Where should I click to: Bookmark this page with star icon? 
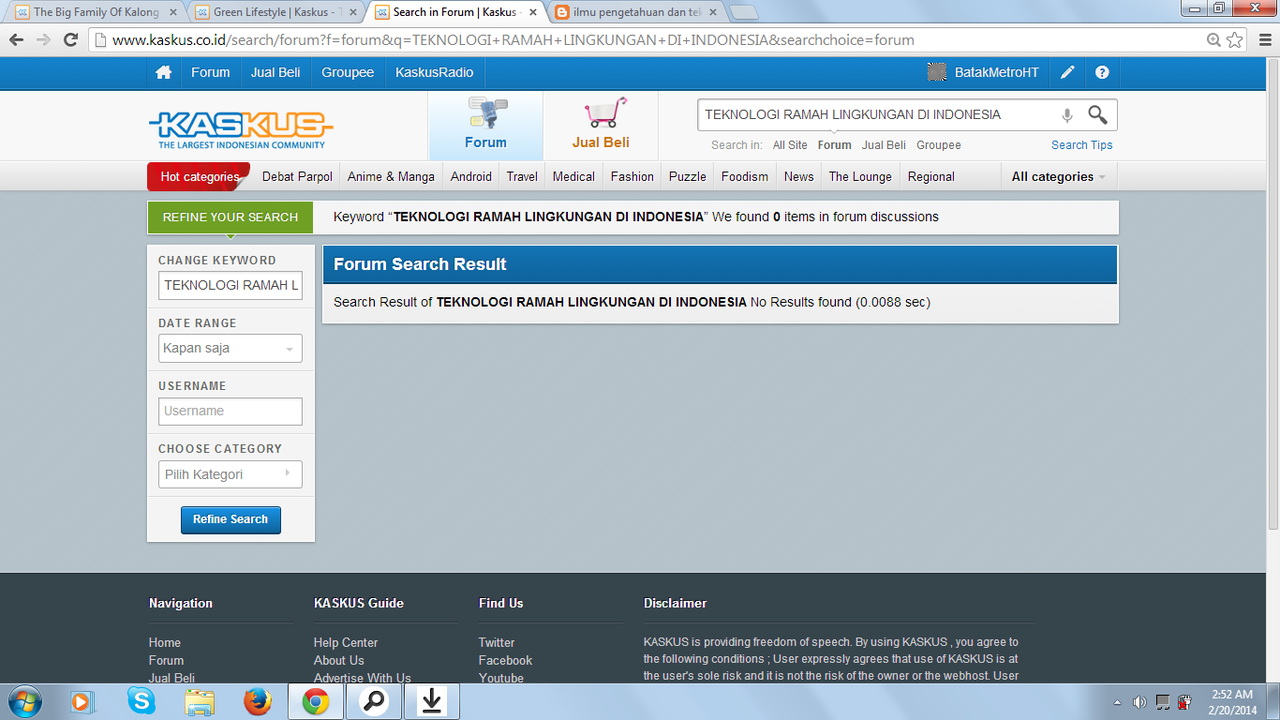(x=1235, y=40)
